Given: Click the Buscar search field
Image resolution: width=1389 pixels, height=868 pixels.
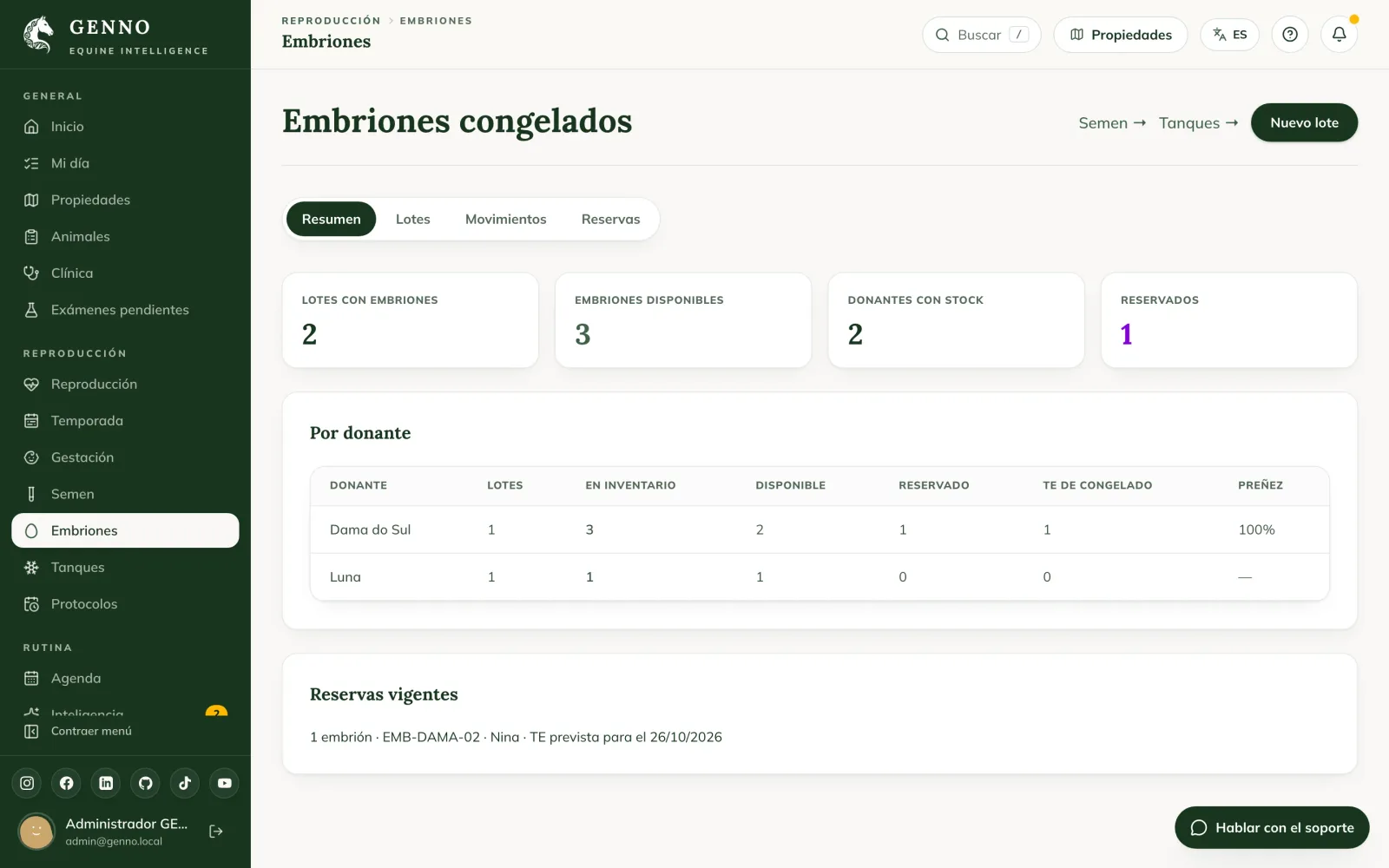Looking at the screenshot, I should point(982,35).
